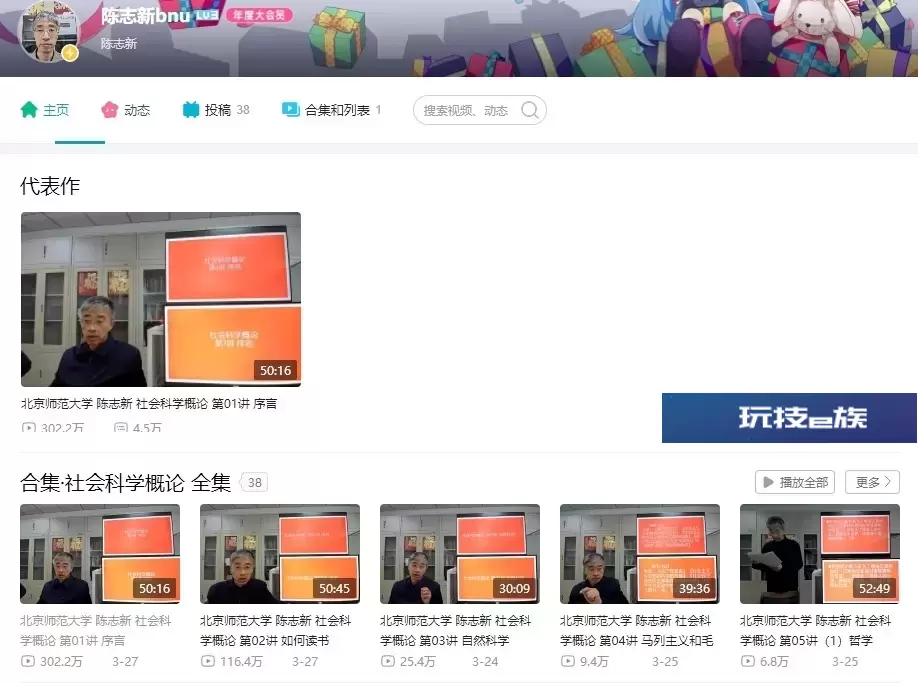Open the 投稿 tab with 38 uploads
The height and width of the screenshot is (684, 918).
(216, 110)
